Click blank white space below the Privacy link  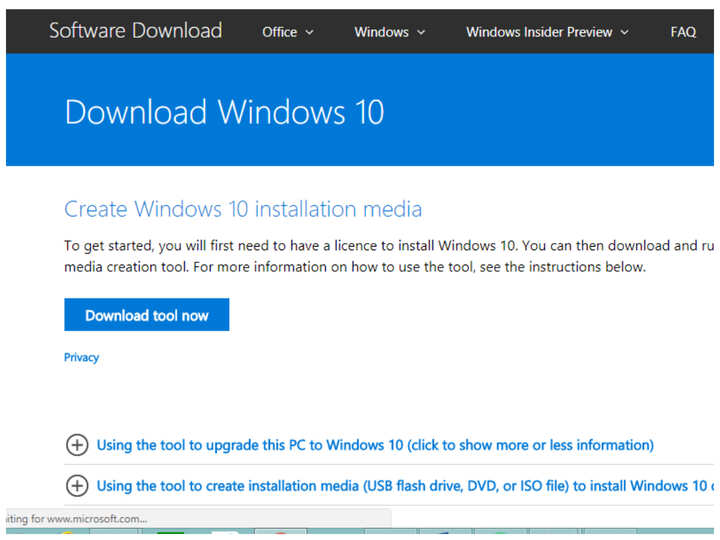300,395
